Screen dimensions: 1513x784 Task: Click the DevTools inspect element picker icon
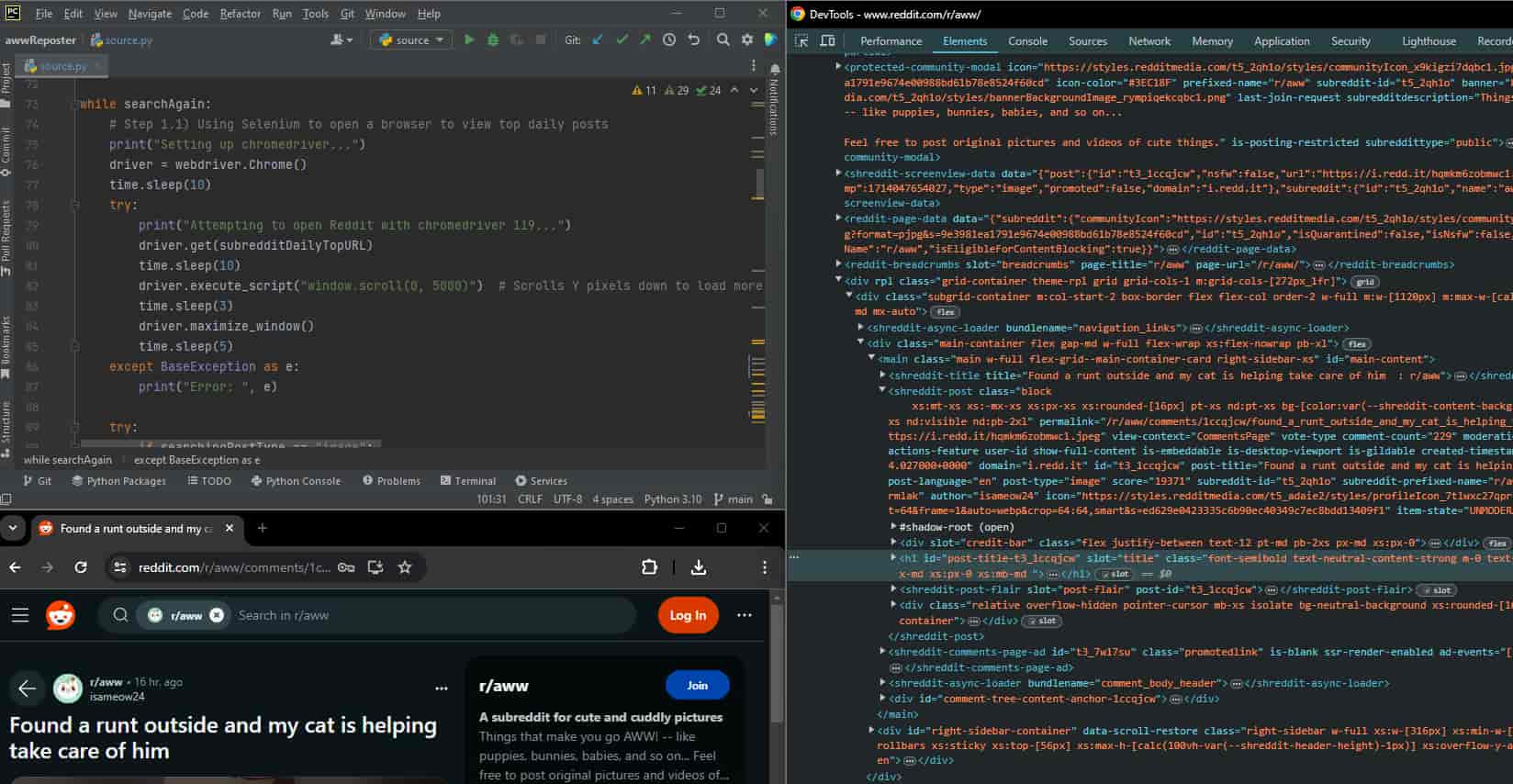pos(801,40)
